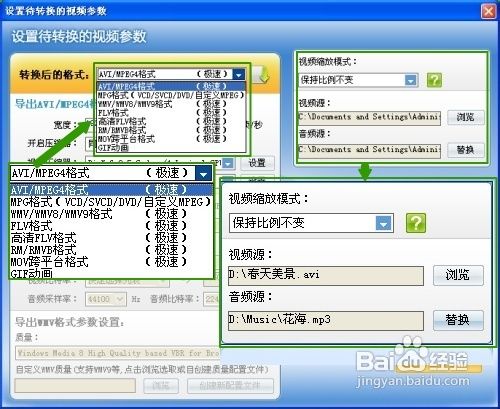Choose 高清FLV格式 in the small unmagnified list
This screenshot has height=409, width=500.
pos(171,121)
